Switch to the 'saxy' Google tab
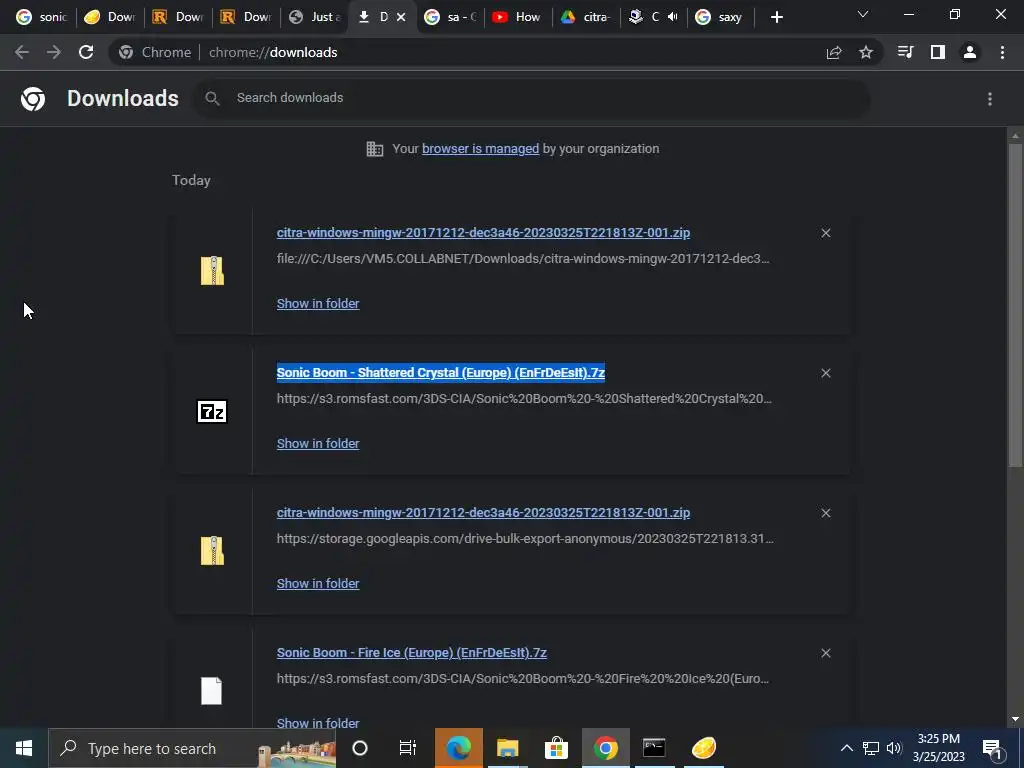The image size is (1024, 768). click(721, 17)
